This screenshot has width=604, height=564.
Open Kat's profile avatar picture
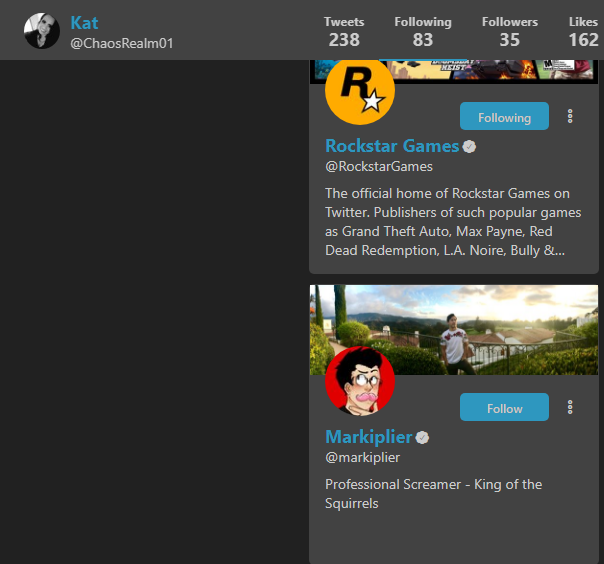coord(42,31)
